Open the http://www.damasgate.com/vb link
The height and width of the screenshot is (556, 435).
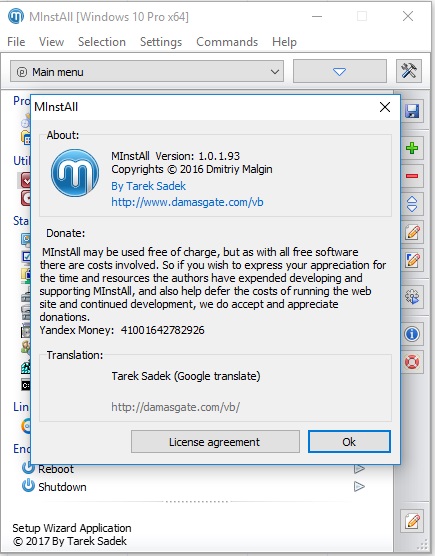(x=187, y=202)
